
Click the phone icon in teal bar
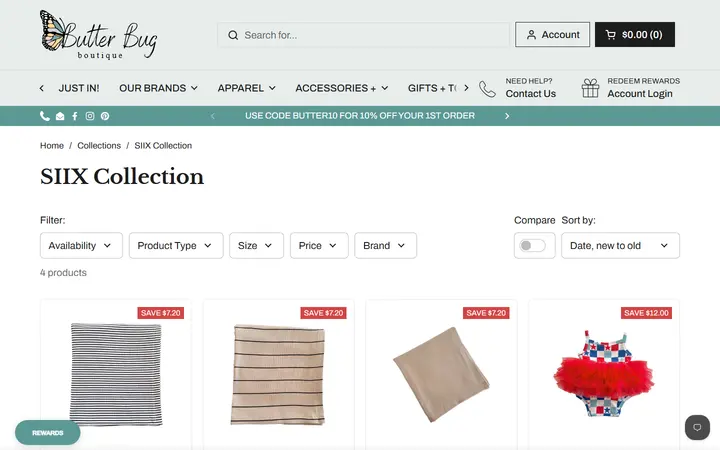45,116
